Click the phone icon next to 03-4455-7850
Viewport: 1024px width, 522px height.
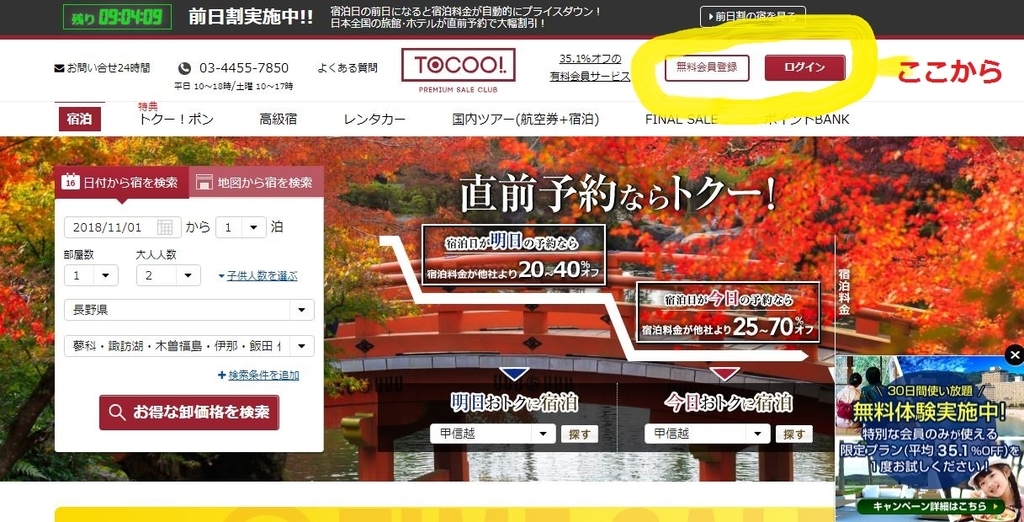coord(185,68)
